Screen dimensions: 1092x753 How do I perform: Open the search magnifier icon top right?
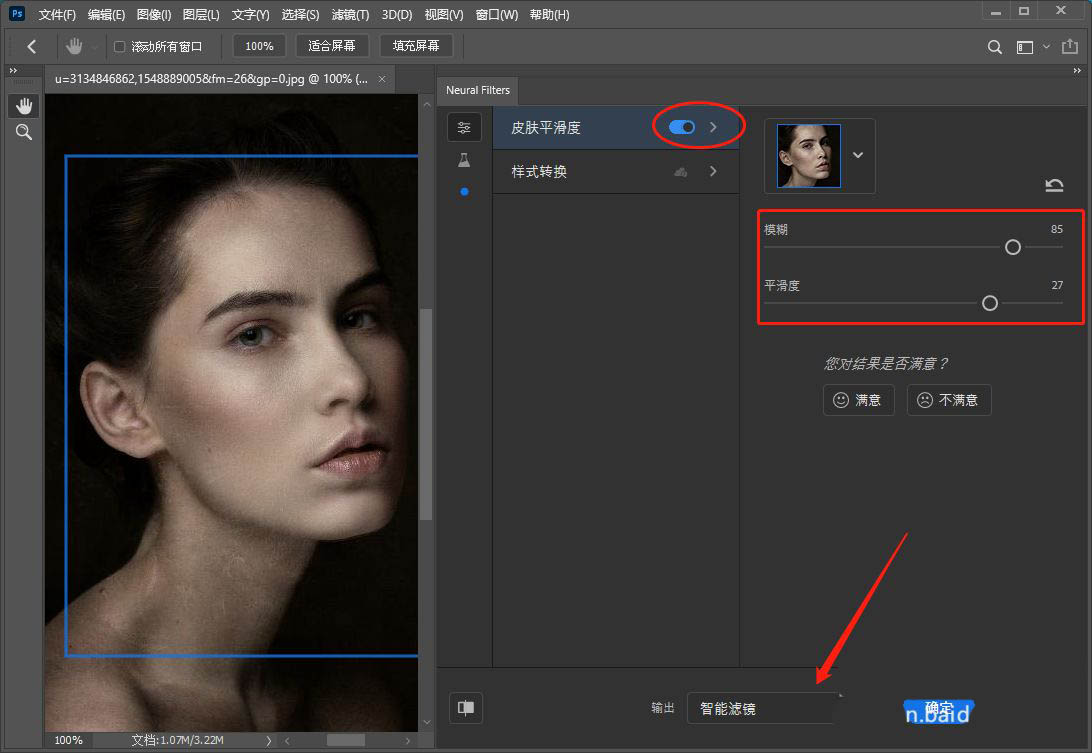click(x=994, y=47)
